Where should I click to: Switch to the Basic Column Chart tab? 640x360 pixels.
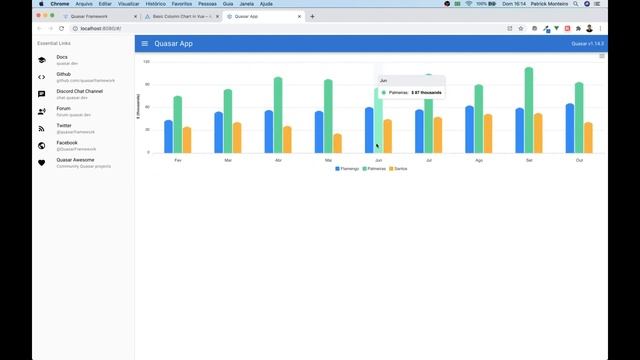pos(181,17)
